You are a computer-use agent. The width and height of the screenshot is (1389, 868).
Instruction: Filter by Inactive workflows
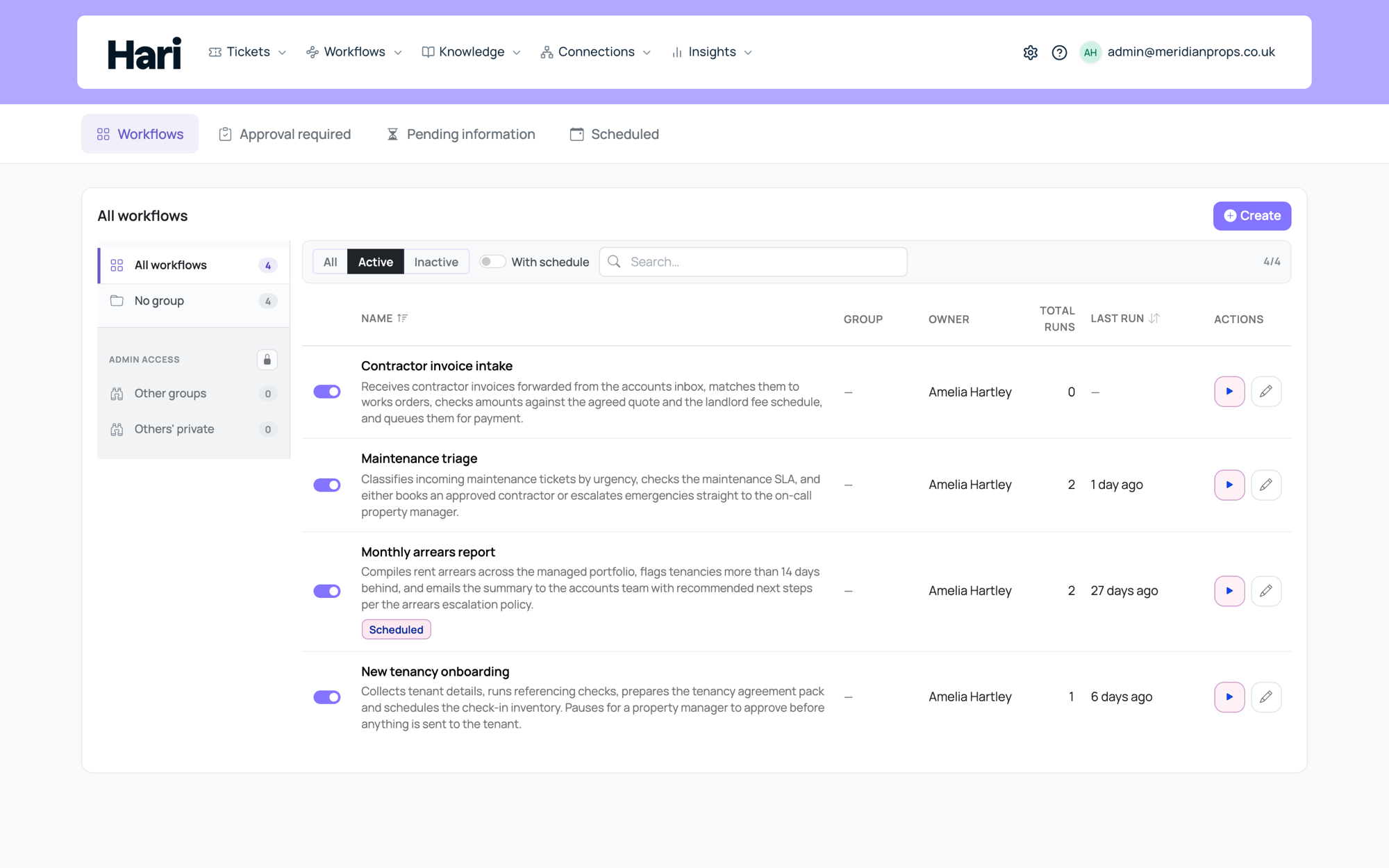coord(436,262)
